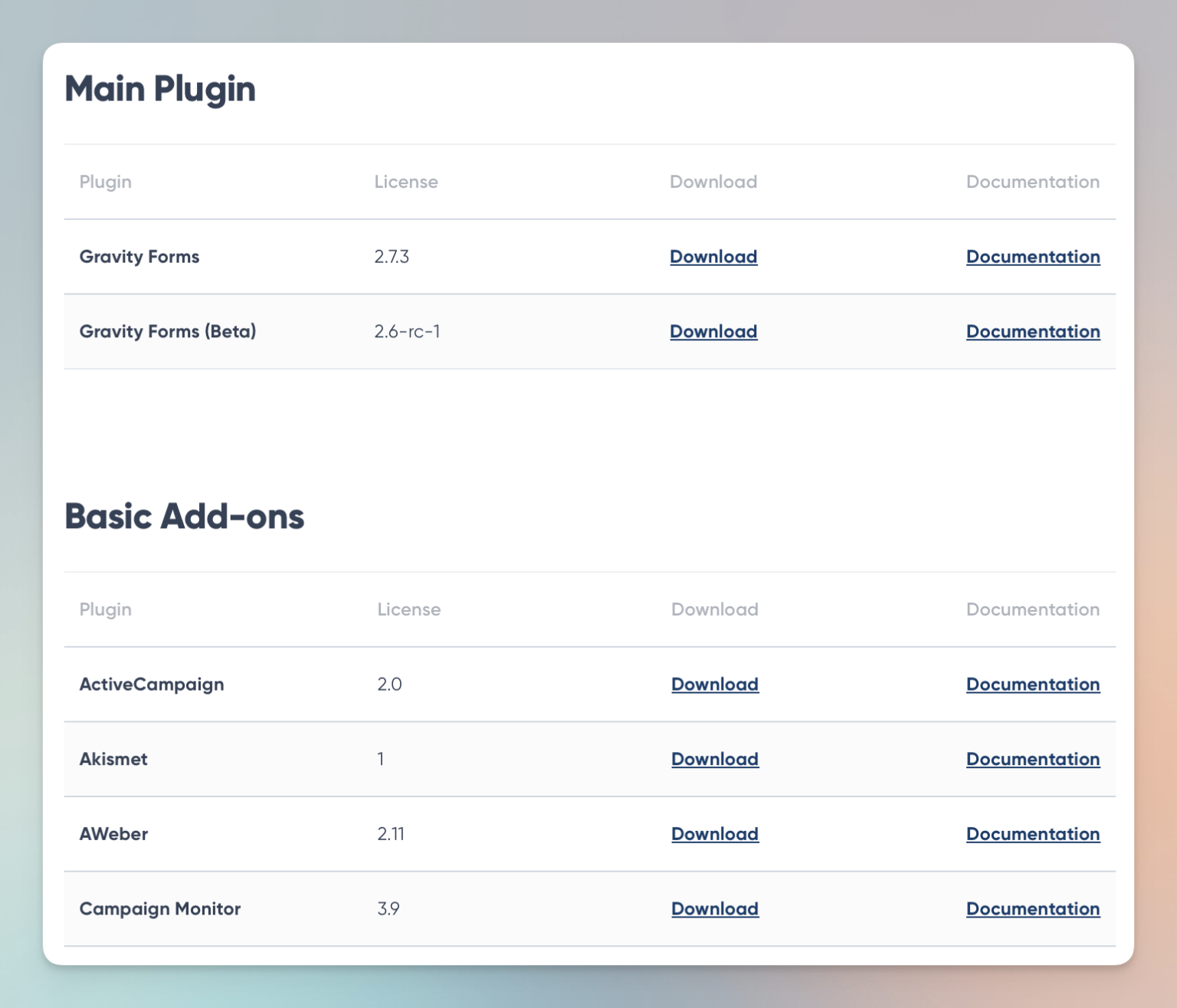Click the Main Plugin heading
The image size is (1177, 1008).
[x=160, y=89]
